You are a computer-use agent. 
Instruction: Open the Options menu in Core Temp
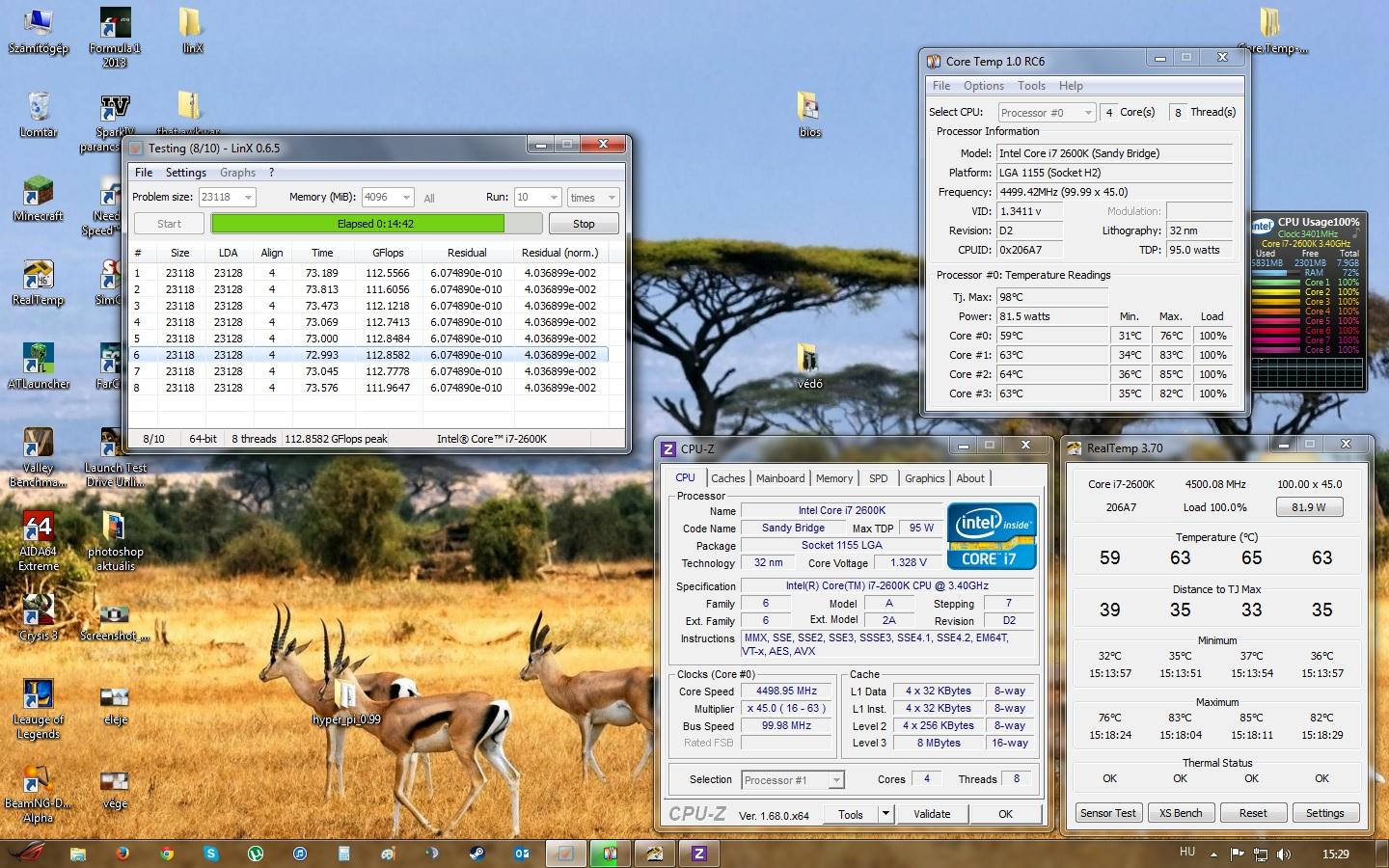click(984, 86)
